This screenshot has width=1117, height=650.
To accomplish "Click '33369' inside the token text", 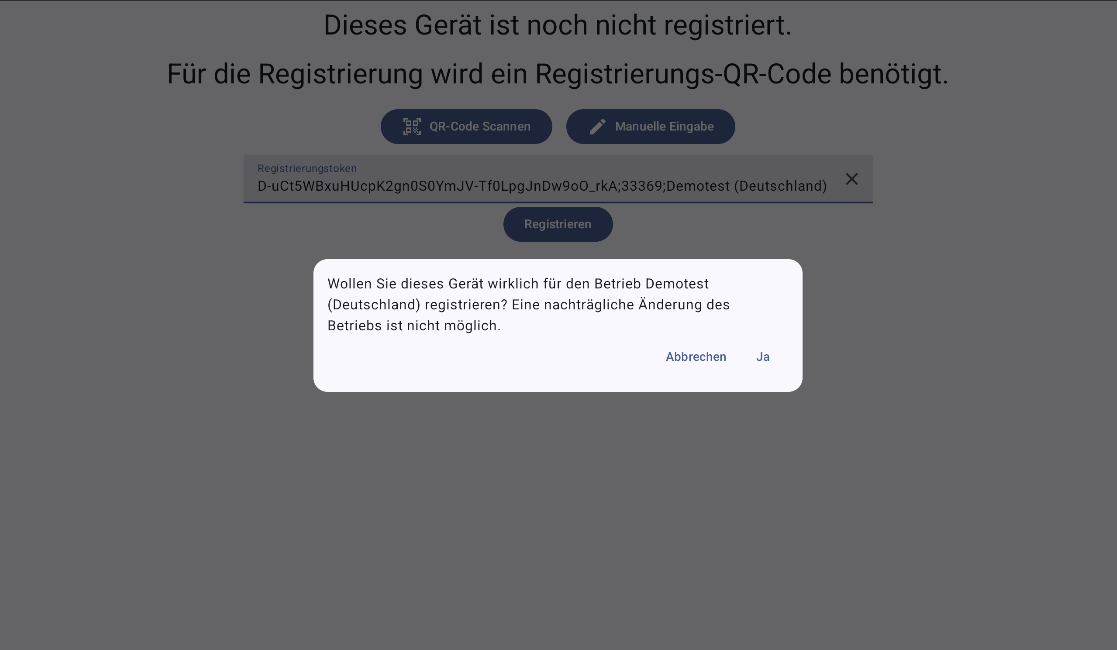I will (642, 187).
